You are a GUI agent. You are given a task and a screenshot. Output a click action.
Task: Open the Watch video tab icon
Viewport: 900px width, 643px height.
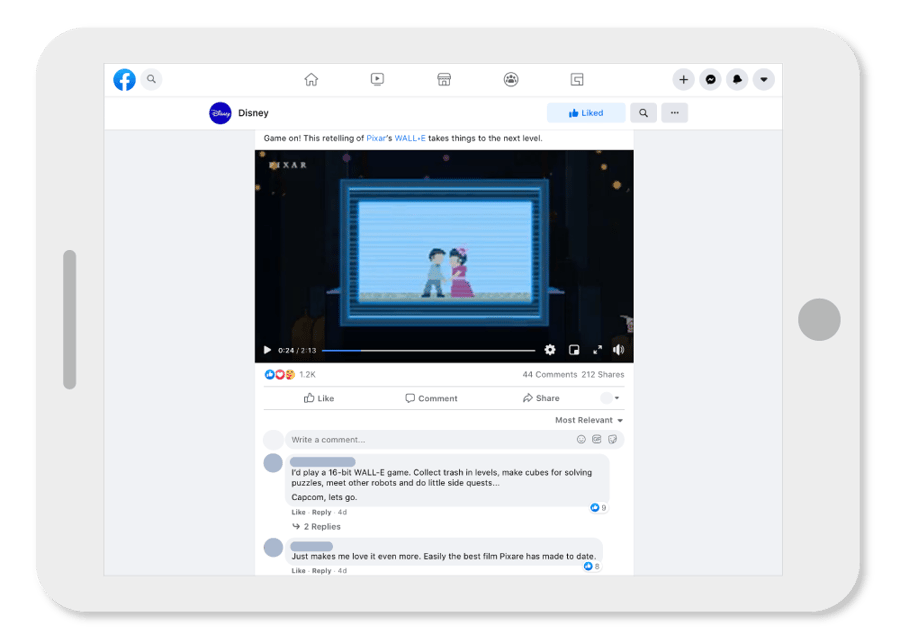click(377, 79)
